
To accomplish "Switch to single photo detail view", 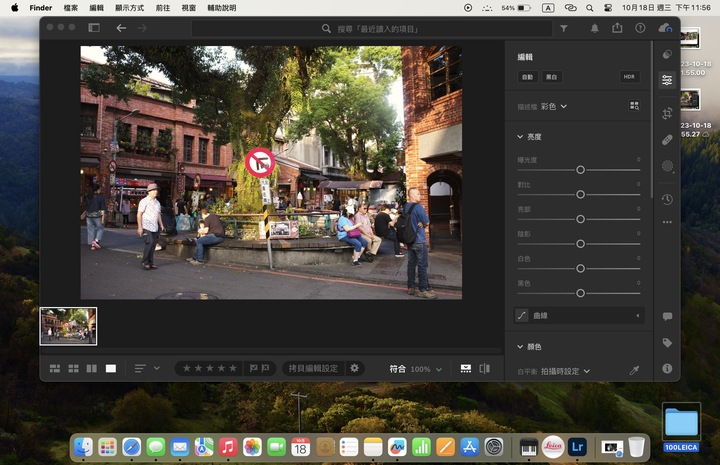I will coord(111,369).
